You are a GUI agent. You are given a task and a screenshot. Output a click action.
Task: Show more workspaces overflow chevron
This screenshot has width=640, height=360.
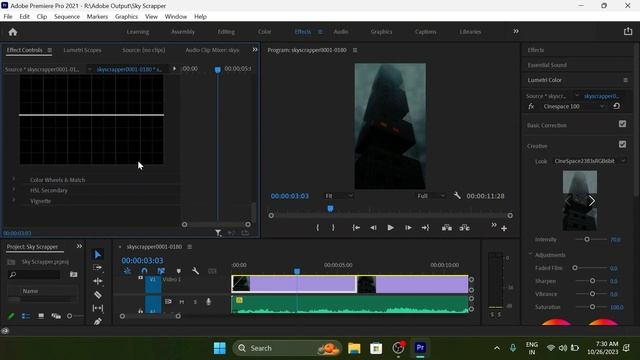click(516, 31)
